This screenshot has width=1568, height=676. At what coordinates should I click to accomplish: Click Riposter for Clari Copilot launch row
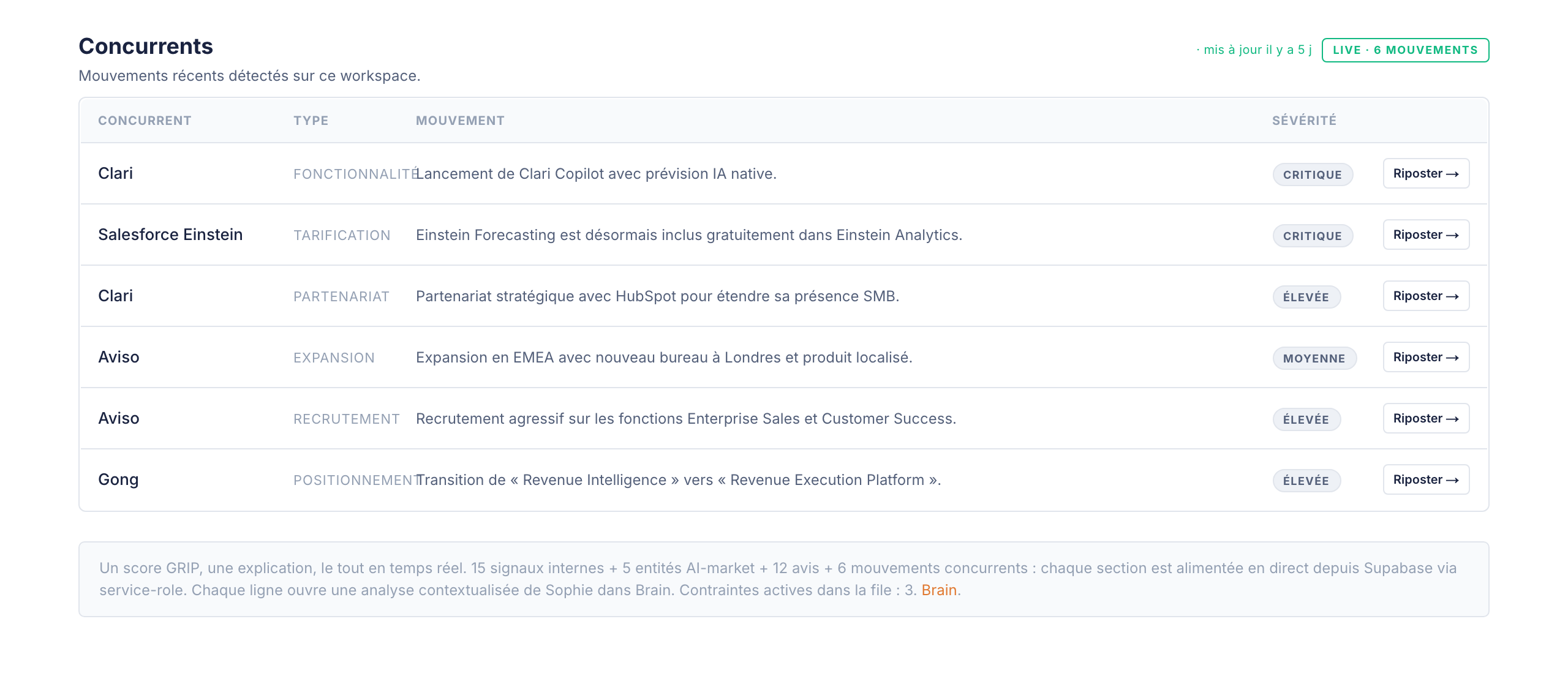1426,173
